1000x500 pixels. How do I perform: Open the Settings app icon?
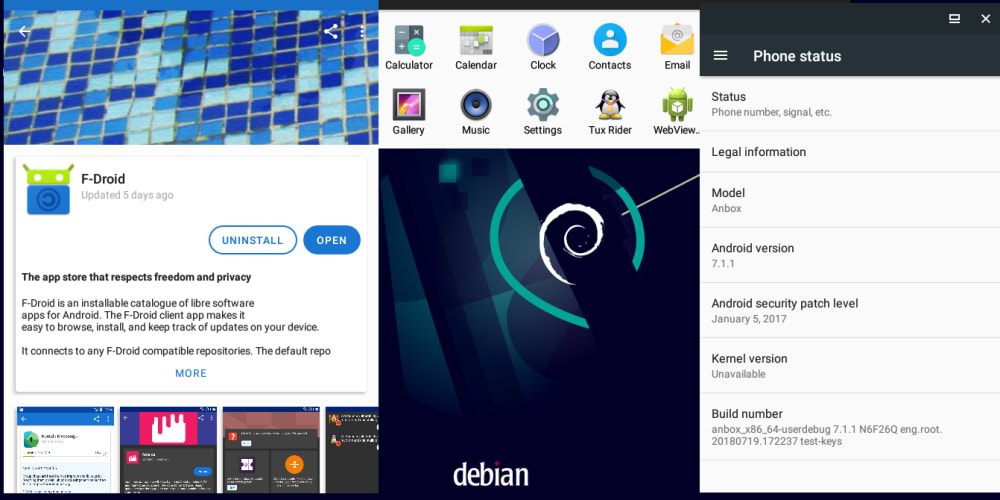[543, 112]
